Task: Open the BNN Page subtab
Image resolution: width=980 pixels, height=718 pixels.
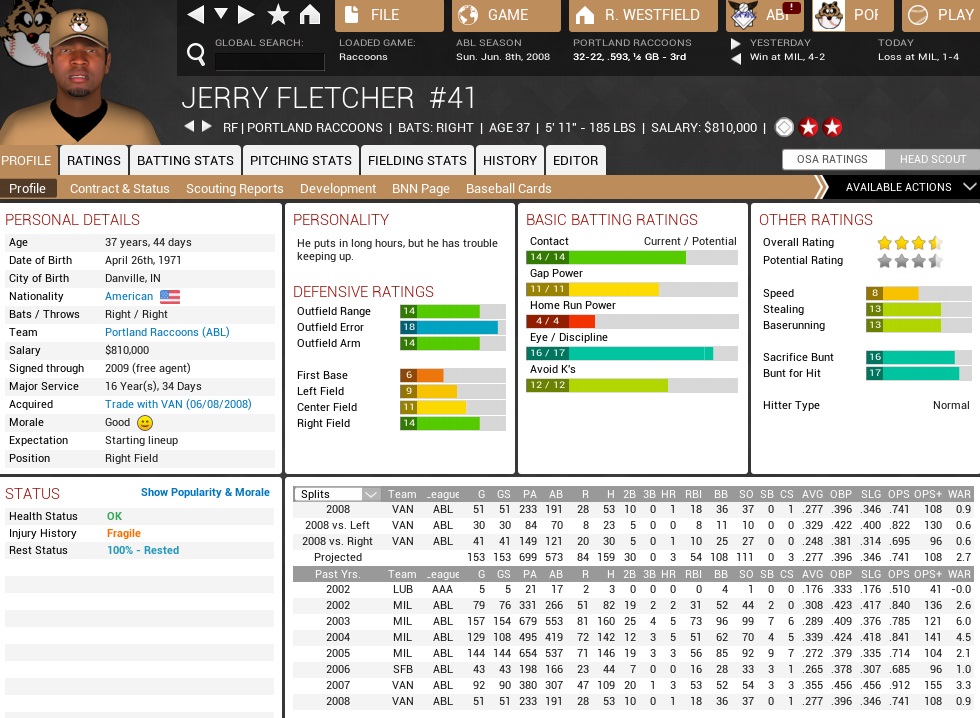Action: [421, 188]
